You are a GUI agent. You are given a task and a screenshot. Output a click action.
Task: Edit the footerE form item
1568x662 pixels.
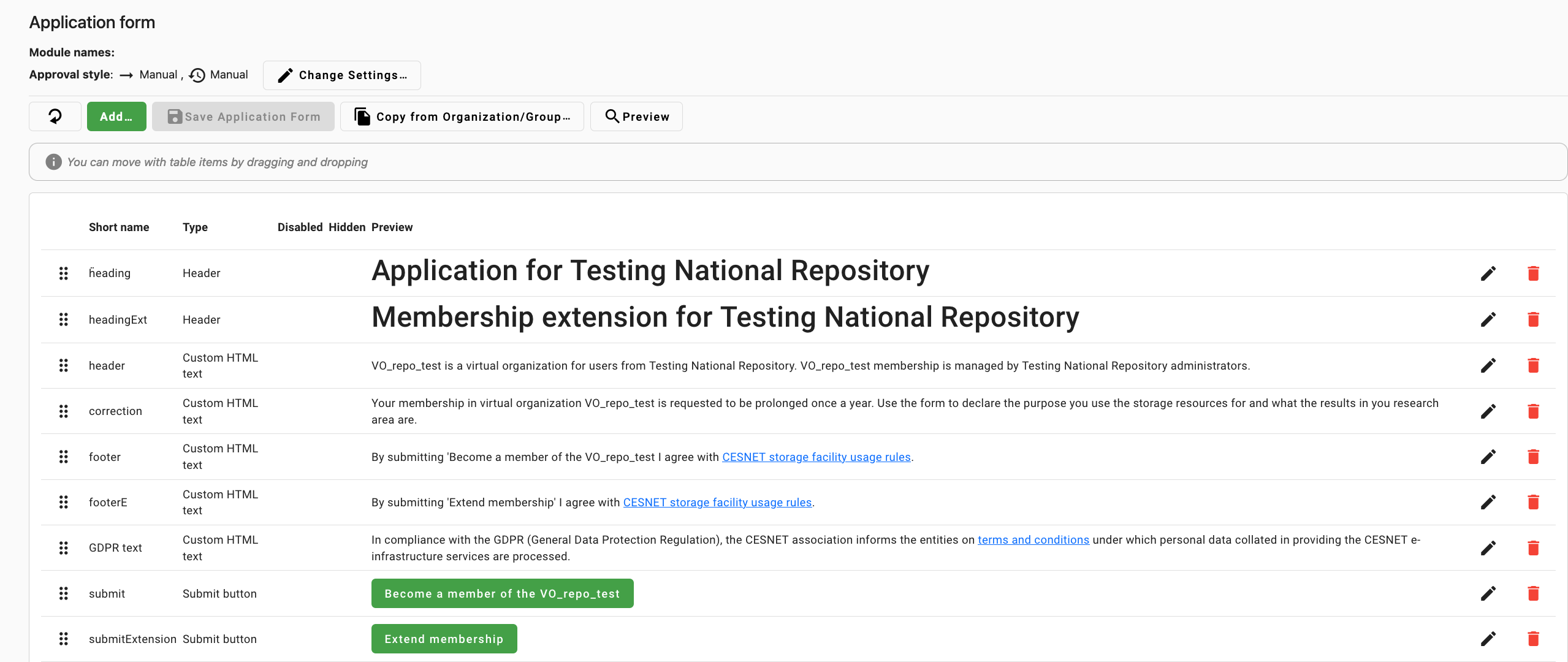click(1488, 502)
